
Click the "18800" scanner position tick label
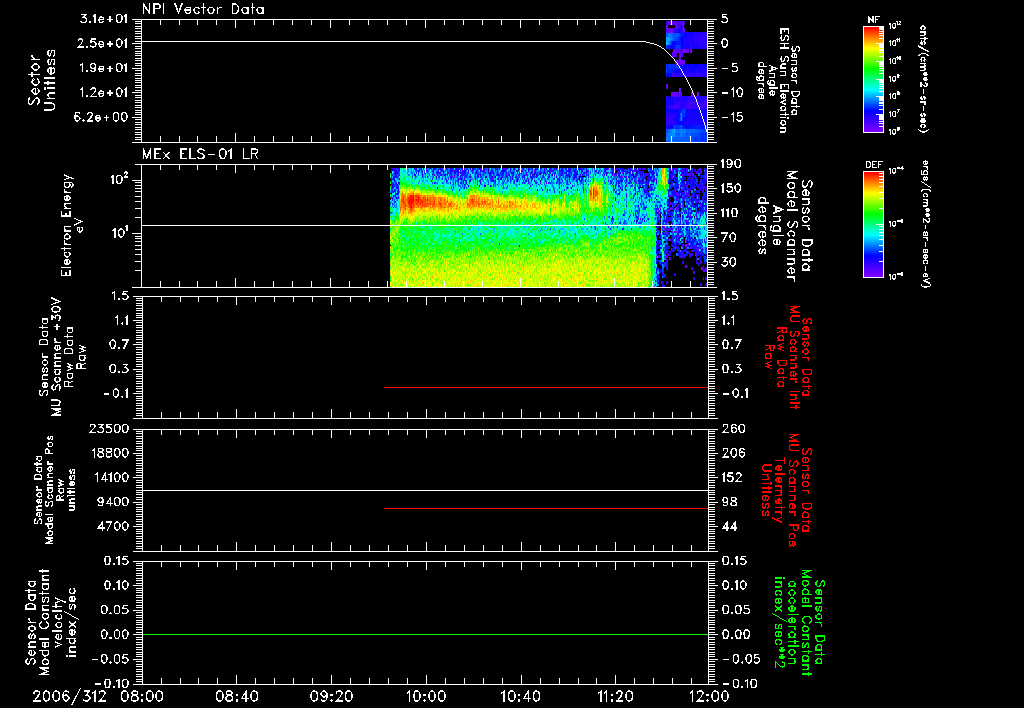[109, 453]
